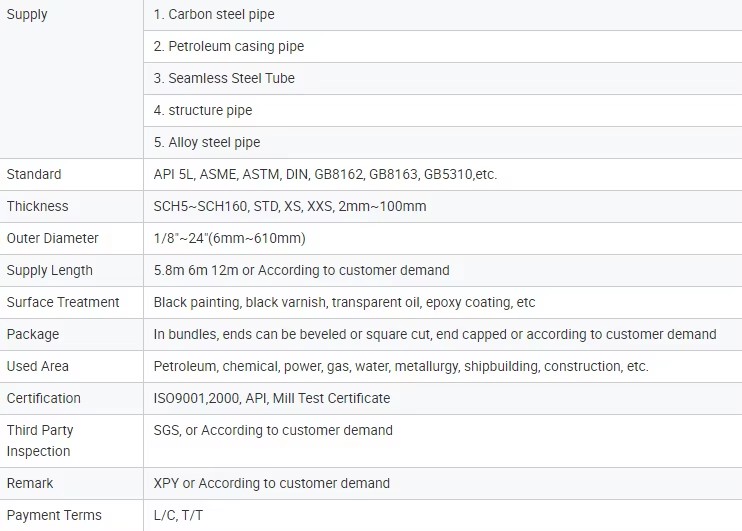Viewport: 742px width, 531px height.
Task: Click '2. Petroleum casing pipe' entry
Action: [443, 46]
